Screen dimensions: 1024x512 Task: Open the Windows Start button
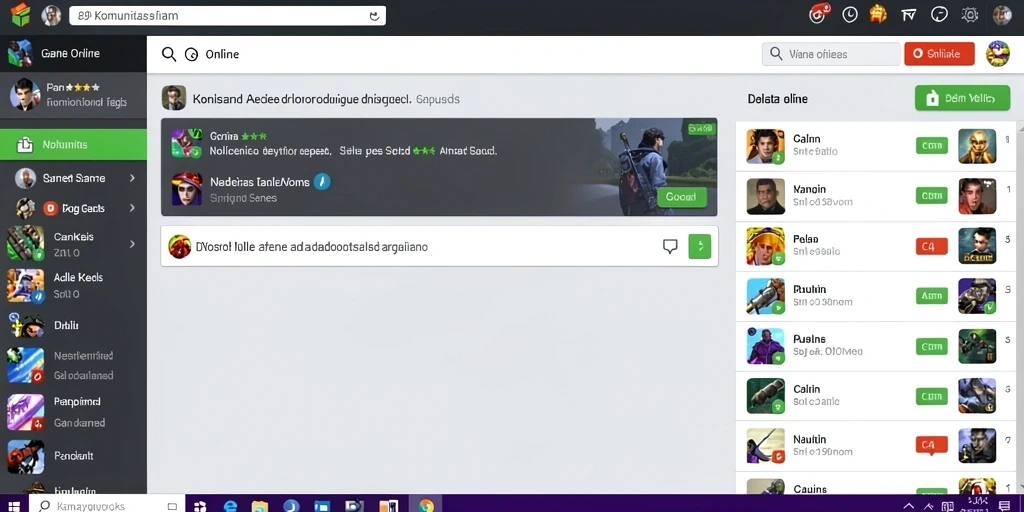point(14,505)
